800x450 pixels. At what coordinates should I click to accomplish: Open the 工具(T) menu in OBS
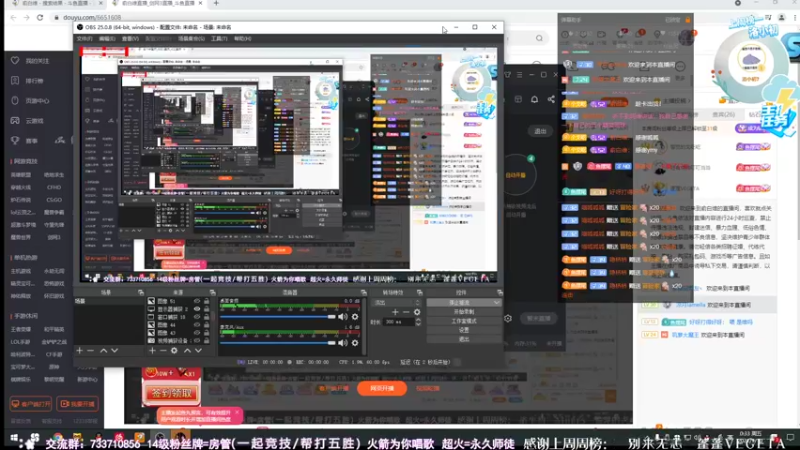coord(219,39)
